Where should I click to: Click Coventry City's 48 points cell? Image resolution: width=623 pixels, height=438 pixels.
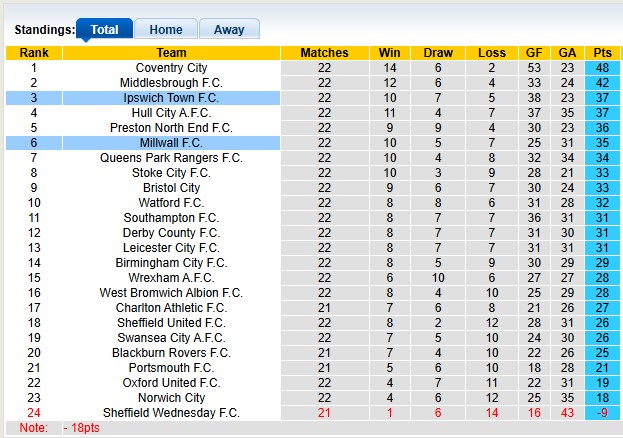point(602,68)
